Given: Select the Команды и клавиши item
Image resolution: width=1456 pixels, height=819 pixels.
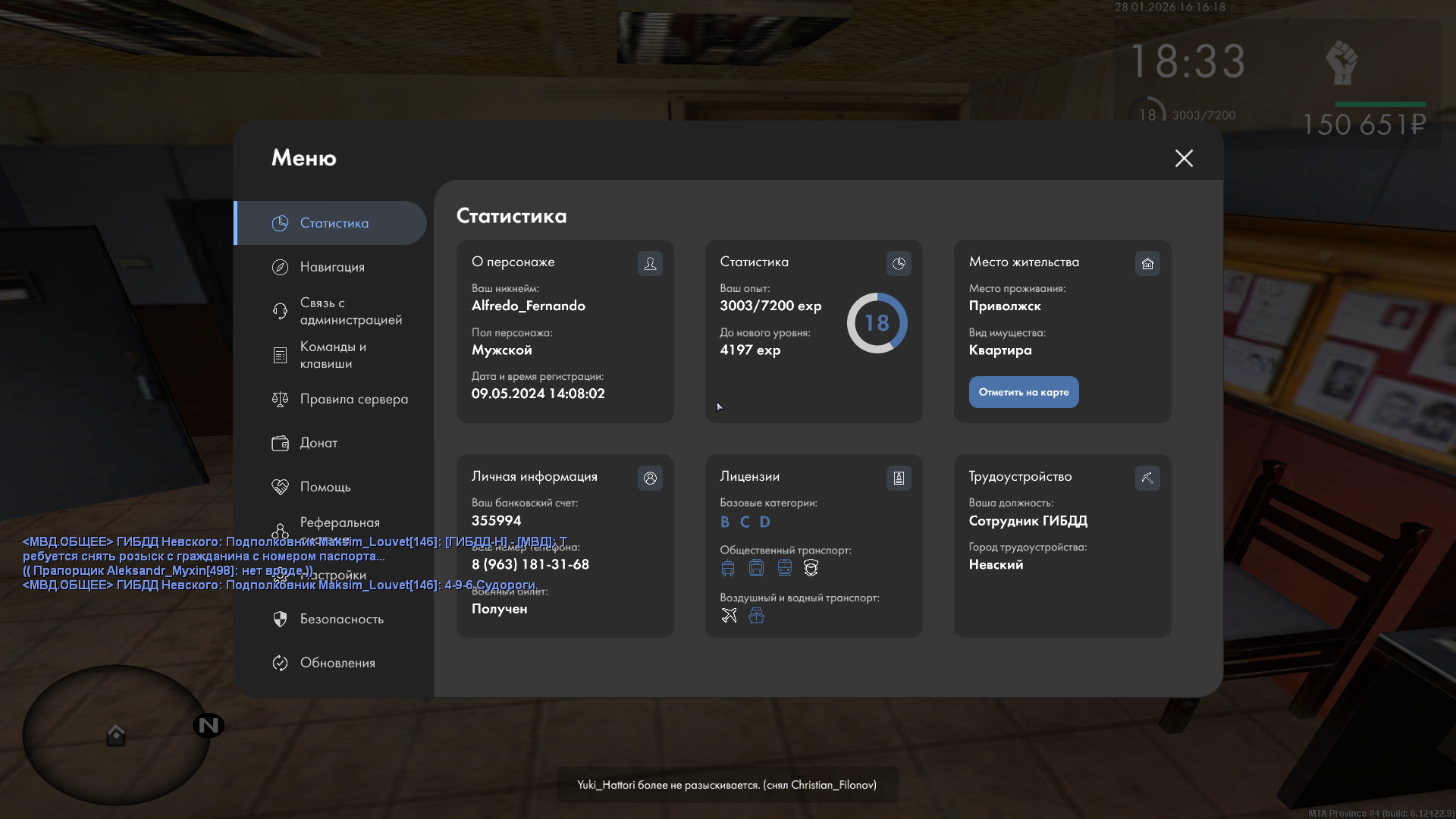Looking at the screenshot, I should (332, 355).
